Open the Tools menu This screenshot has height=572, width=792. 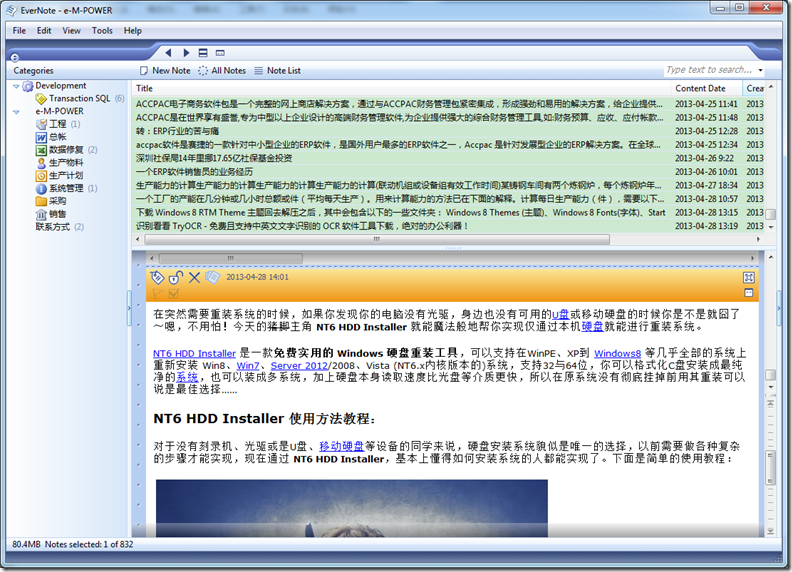pos(102,31)
